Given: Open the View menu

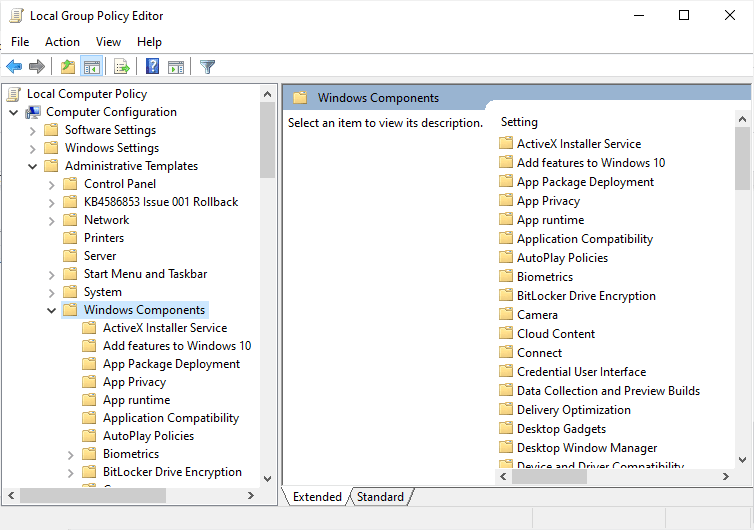Looking at the screenshot, I should (108, 42).
